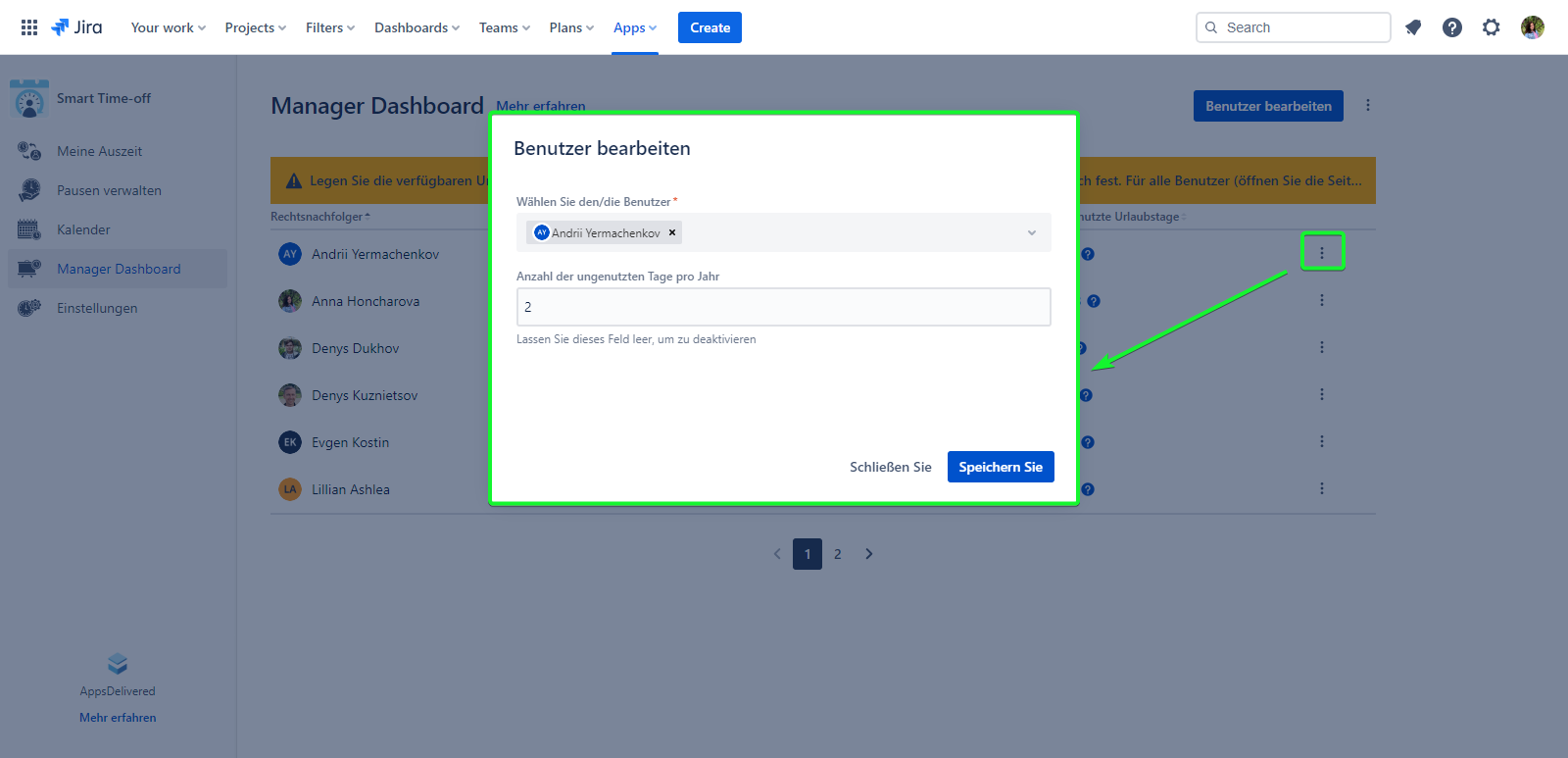Click the user profile avatar
1568x758 pixels.
coord(1533,27)
